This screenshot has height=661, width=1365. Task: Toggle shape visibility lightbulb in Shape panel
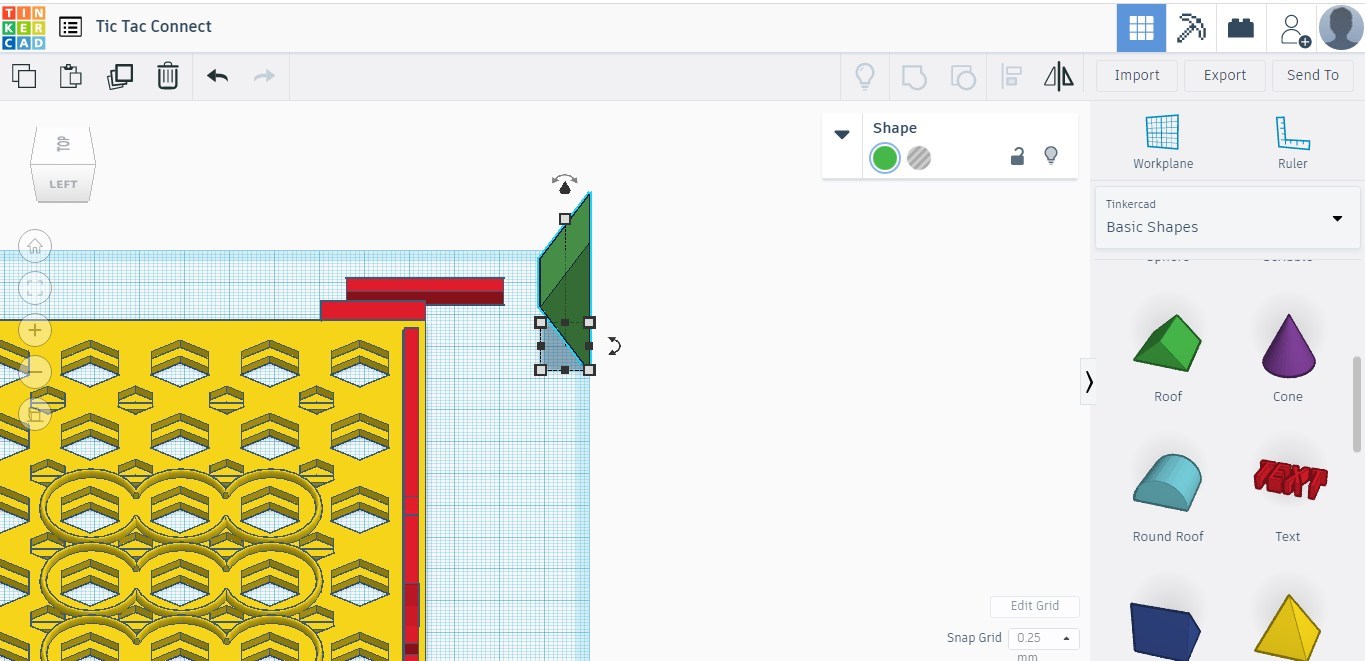[1051, 156]
